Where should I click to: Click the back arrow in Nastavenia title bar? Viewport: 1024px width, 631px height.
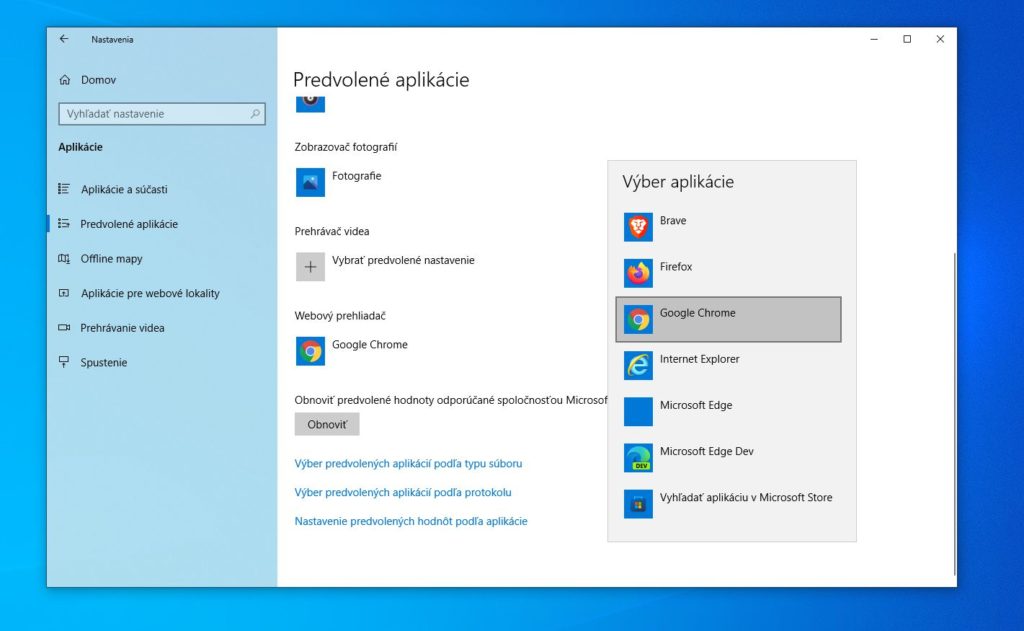click(63, 39)
